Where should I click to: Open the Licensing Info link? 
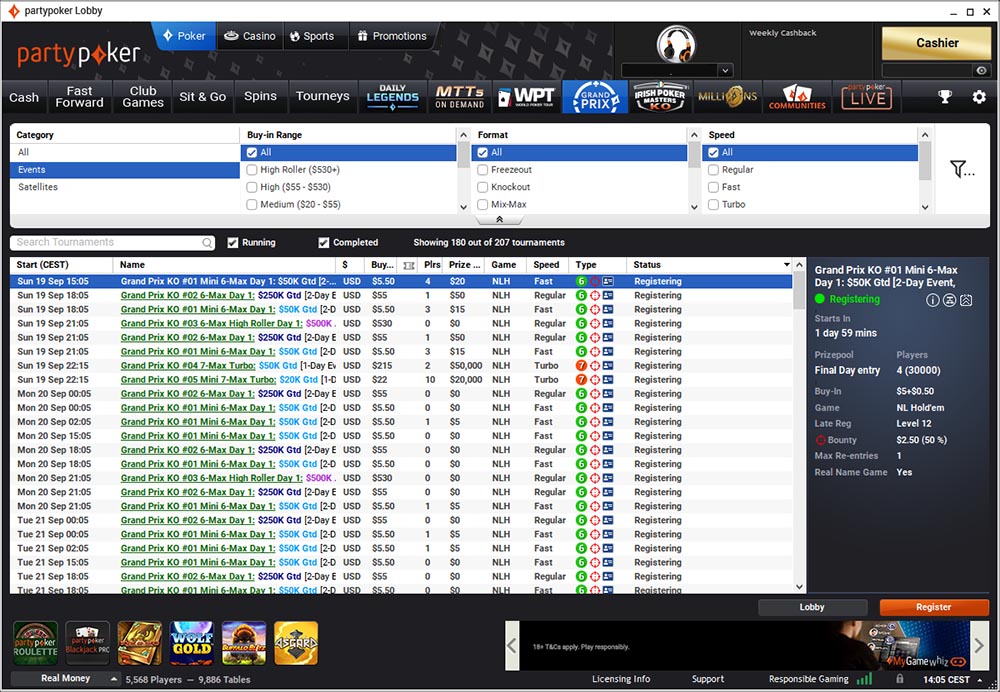621,679
